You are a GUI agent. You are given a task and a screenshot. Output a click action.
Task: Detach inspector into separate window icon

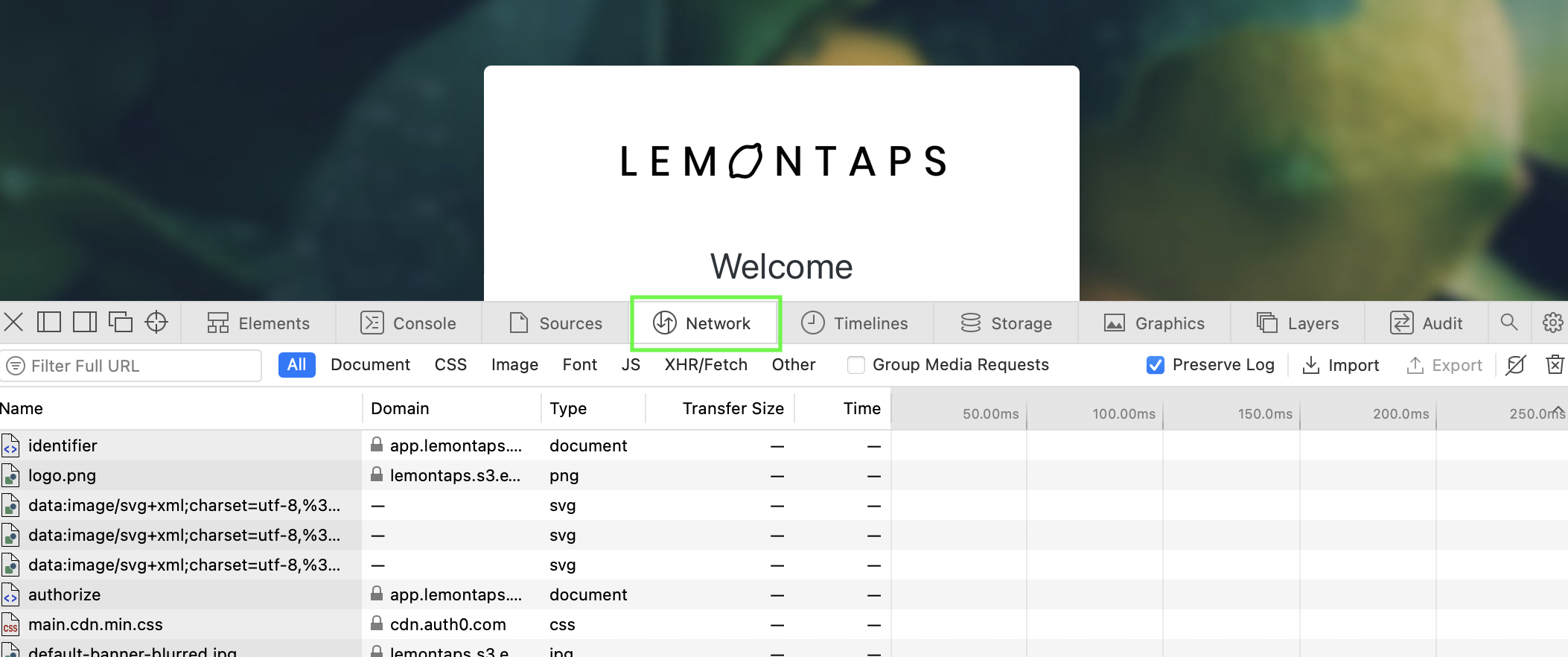121,323
